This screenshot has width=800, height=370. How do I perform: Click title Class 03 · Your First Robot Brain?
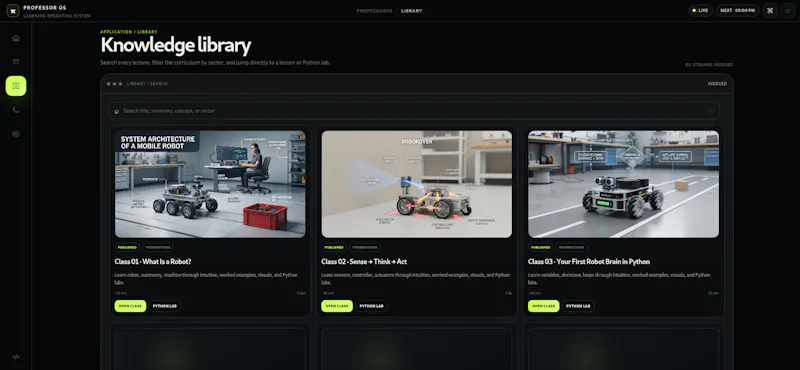[x=589, y=262]
